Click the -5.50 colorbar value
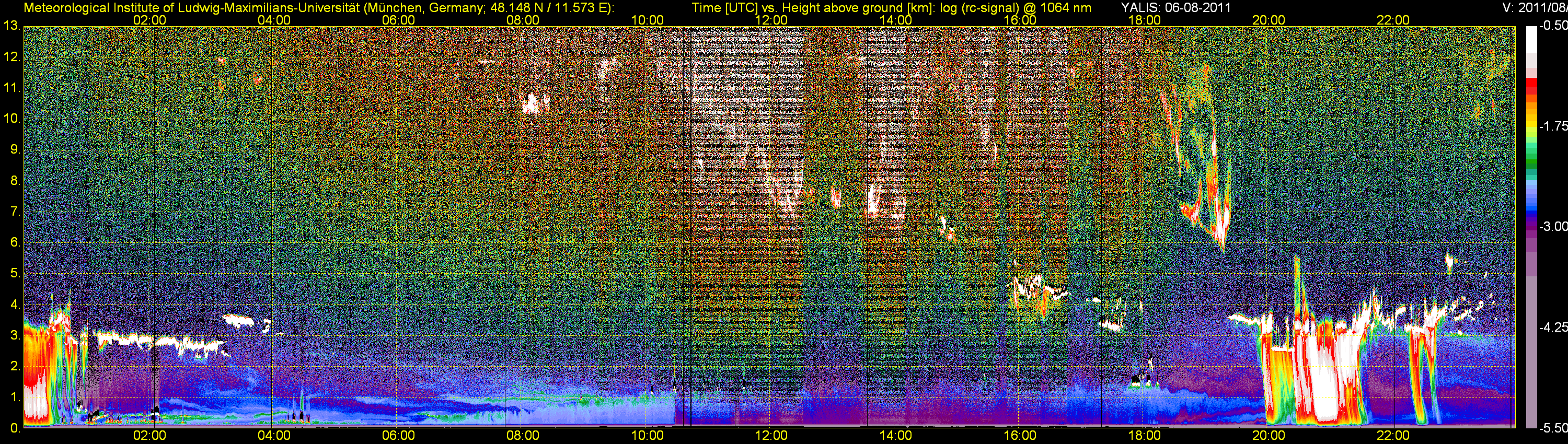 1553,428
